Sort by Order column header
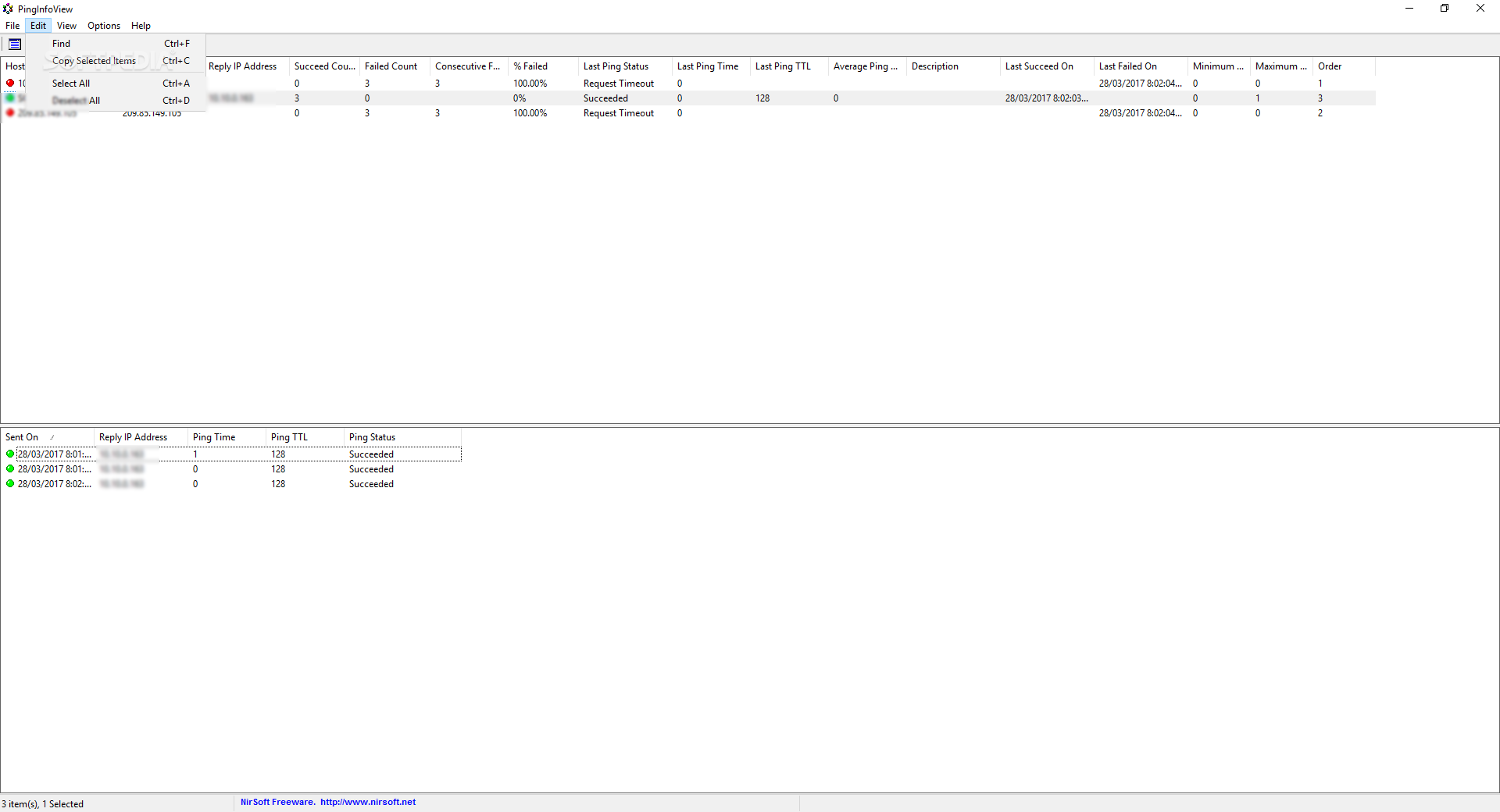The width and height of the screenshot is (1500, 812). 1344,66
